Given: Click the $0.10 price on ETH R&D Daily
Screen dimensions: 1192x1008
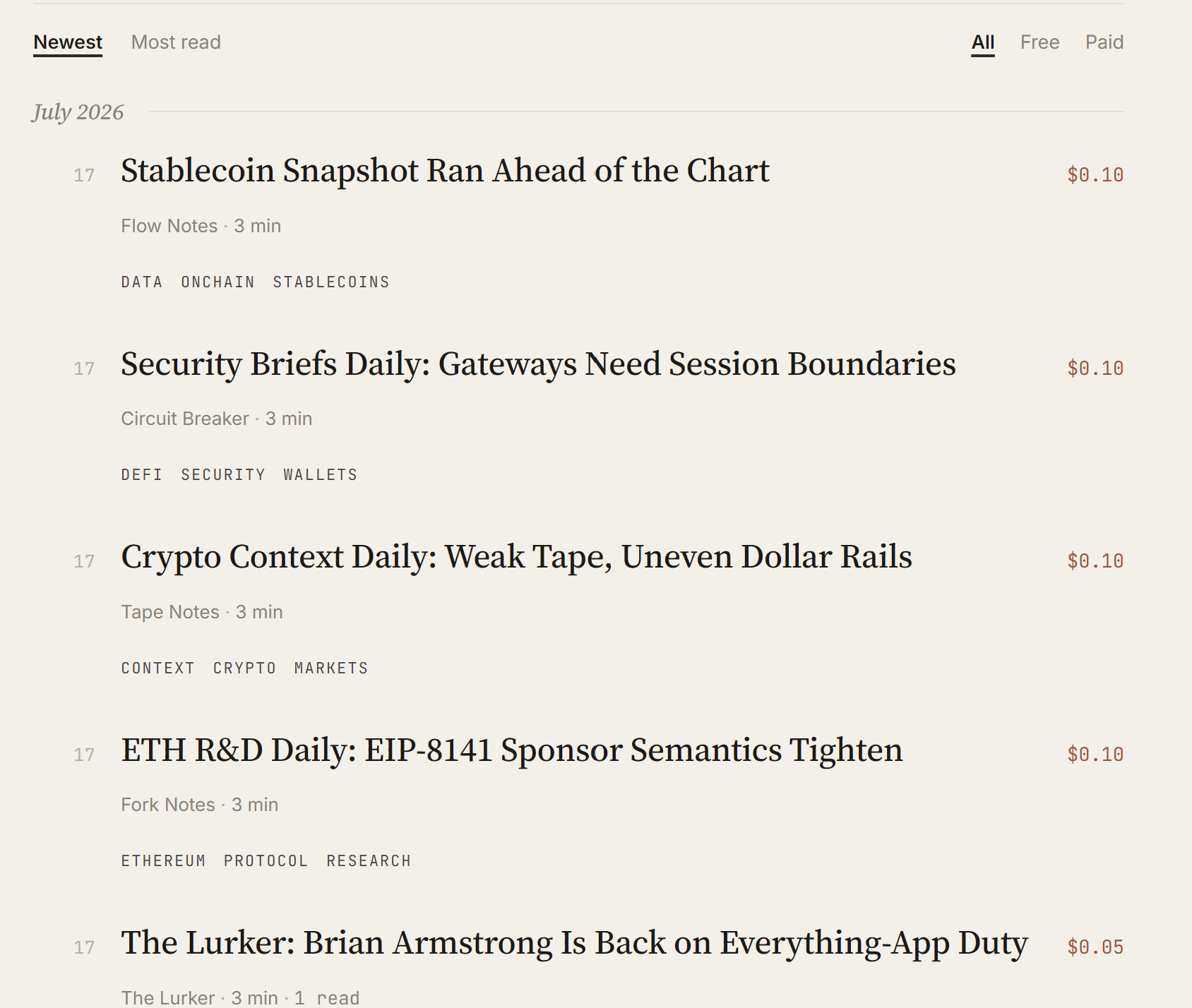Looking at the screenshot, I should (1095, 755).
